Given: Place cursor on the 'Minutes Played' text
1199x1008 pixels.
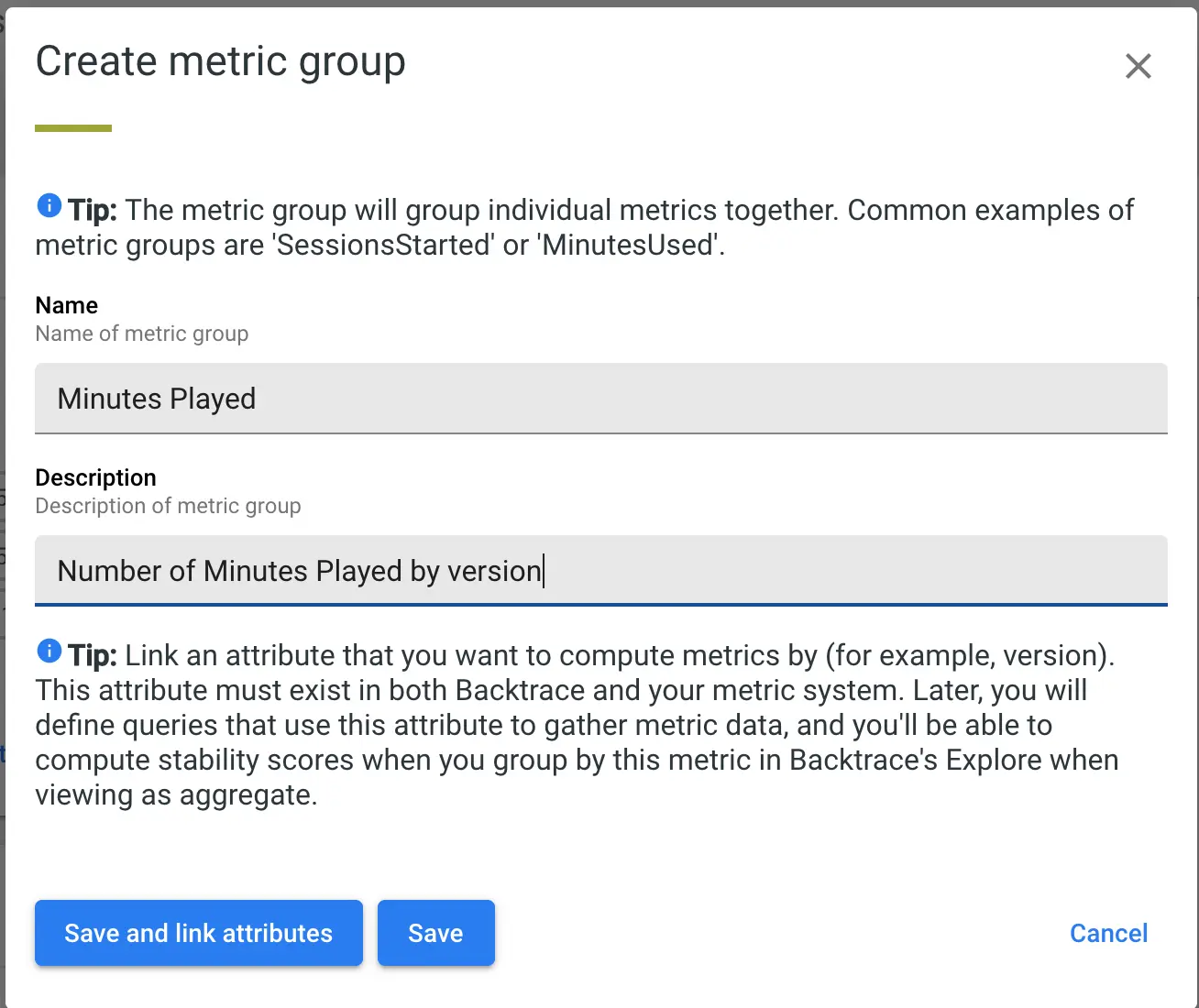Looking at the screenshot, I should click(156, 399).
